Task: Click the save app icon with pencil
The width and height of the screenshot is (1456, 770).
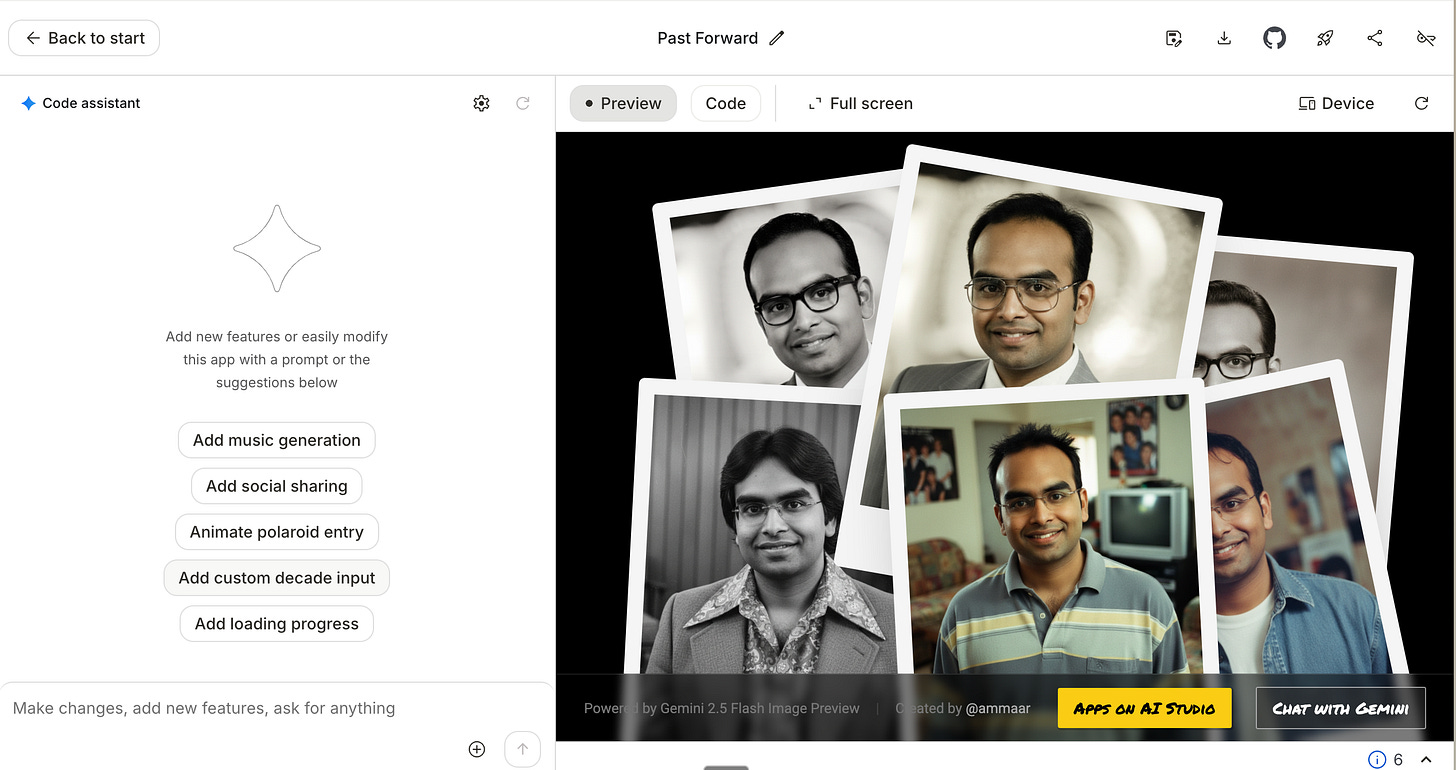Action: tap(1175, 38)
